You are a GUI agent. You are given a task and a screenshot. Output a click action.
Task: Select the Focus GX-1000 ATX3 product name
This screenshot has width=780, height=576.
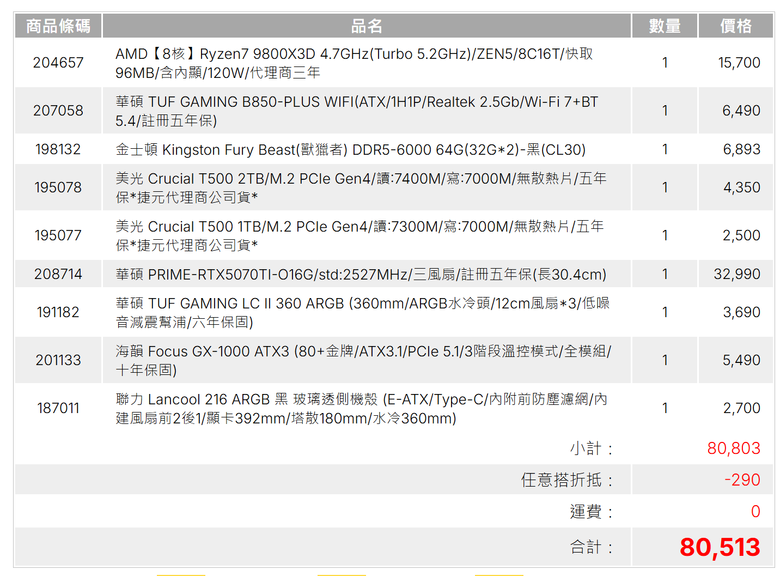363,361
